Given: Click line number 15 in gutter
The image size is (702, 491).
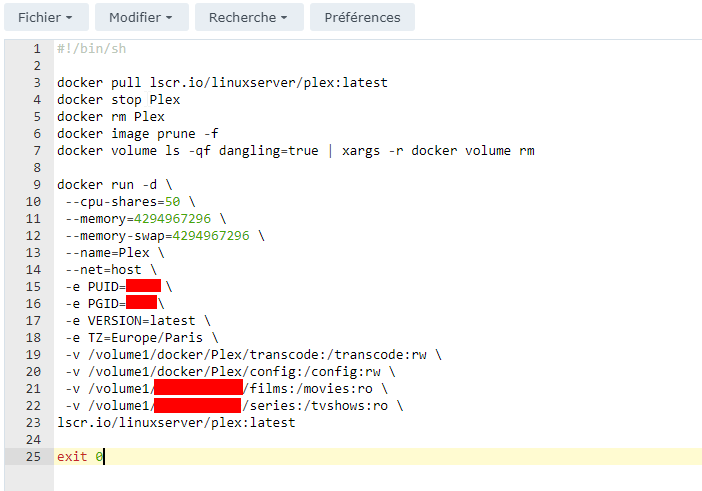Looking at the screenshot, I should click(33, 286).
